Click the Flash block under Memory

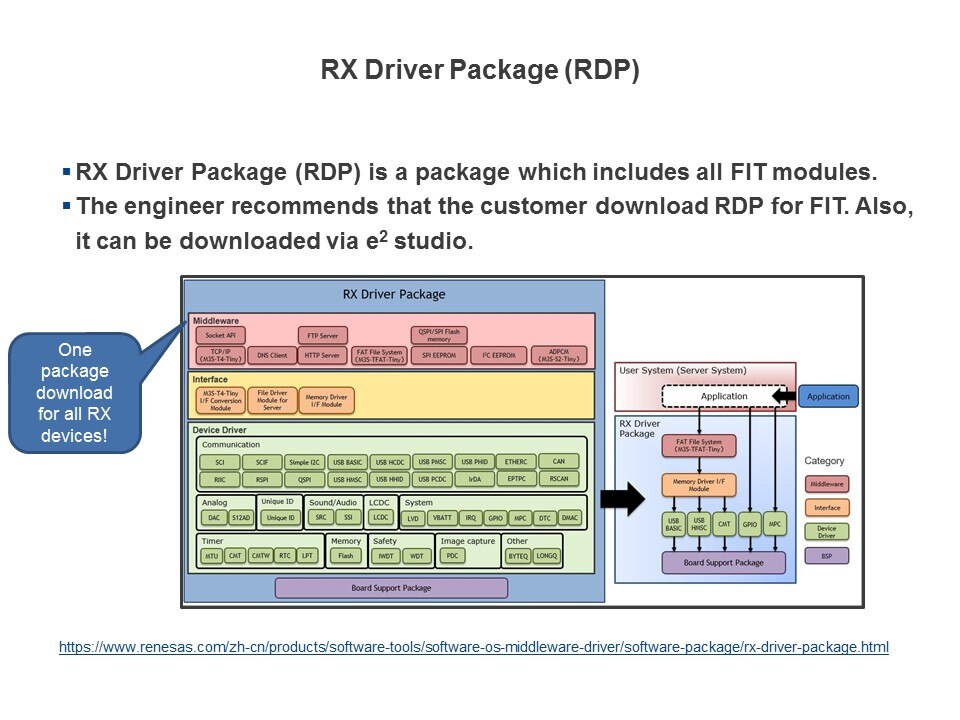click(x=345, y=555)
